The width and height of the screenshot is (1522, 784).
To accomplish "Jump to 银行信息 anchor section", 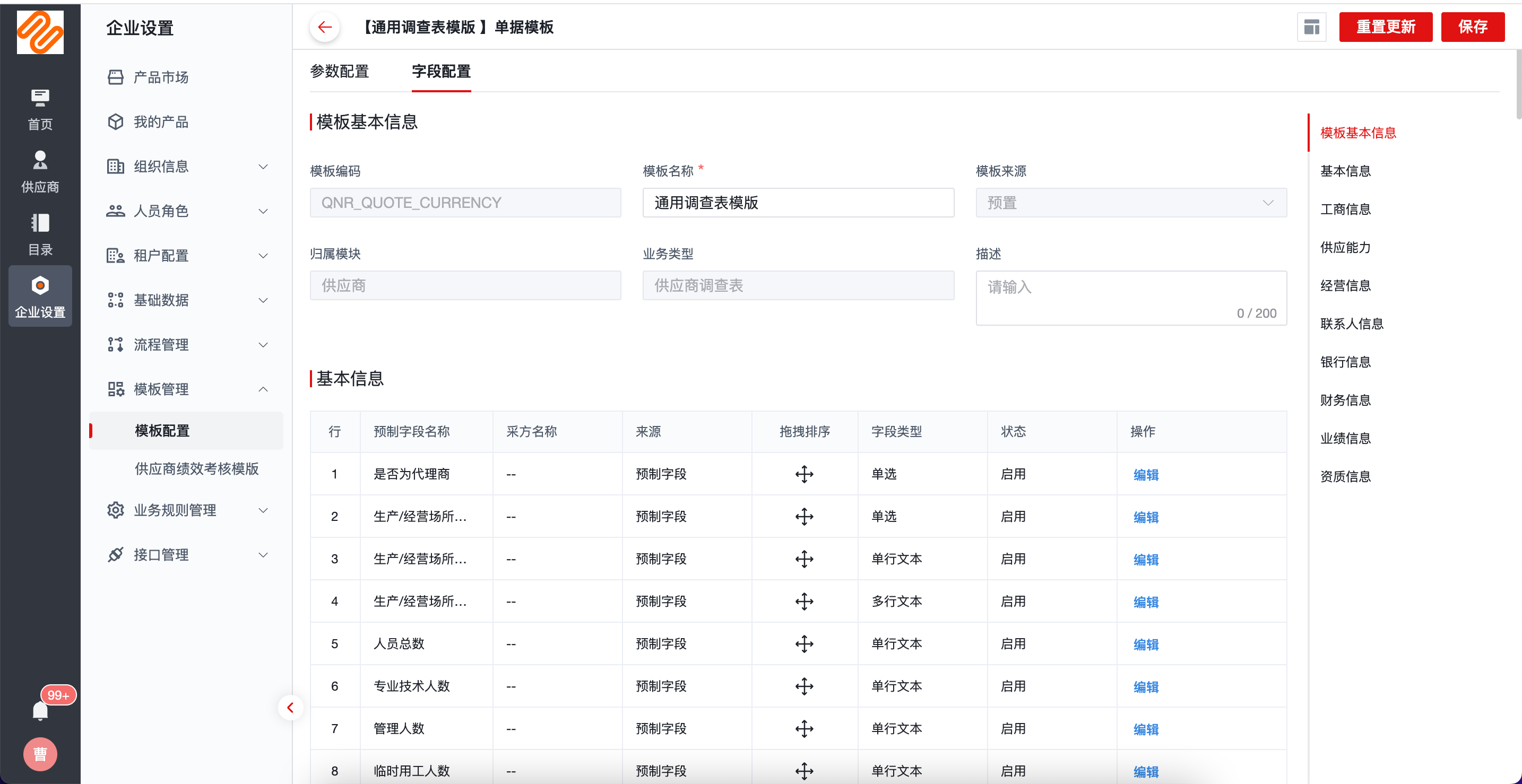I will click(x=1345, y=362).
